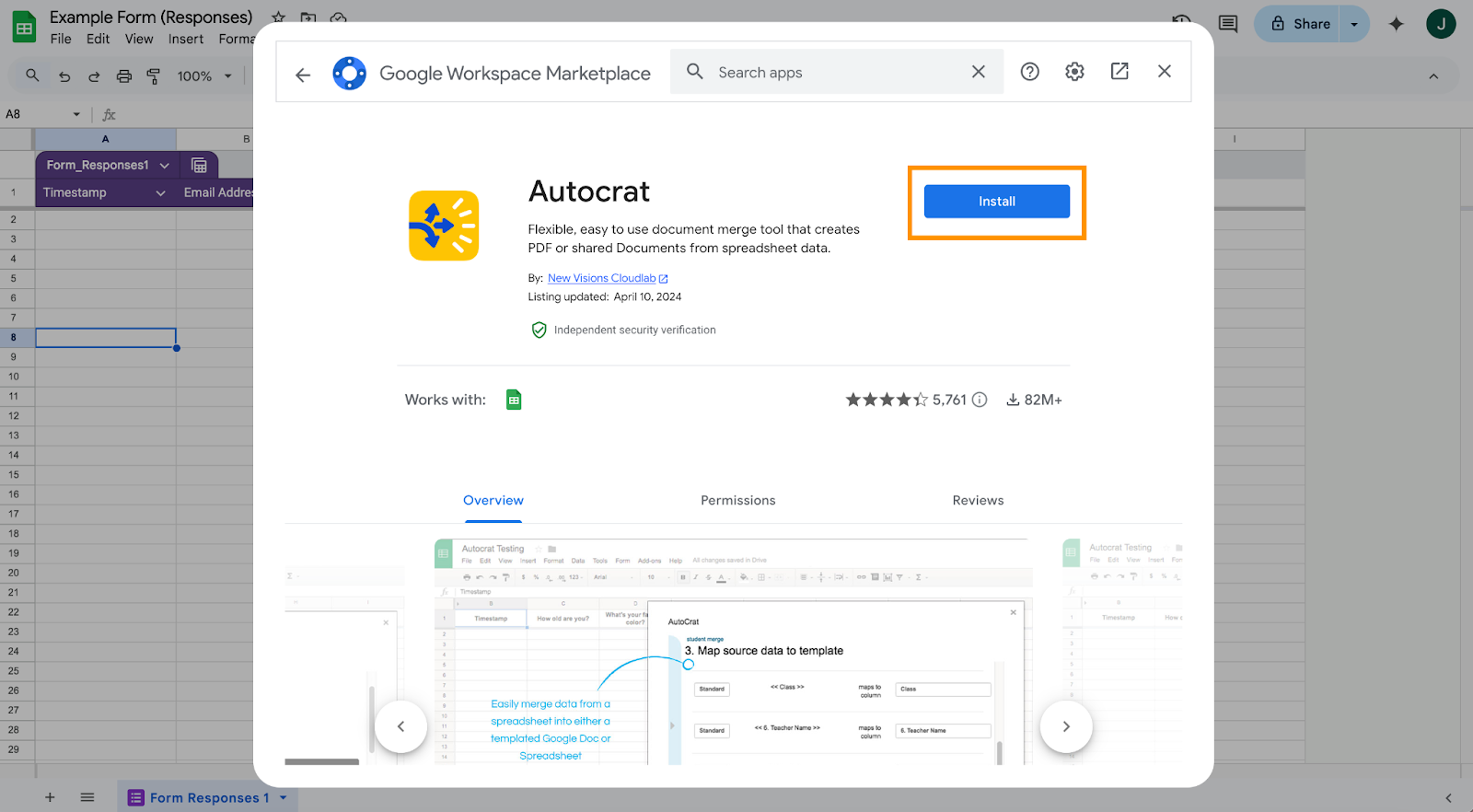1473x812 pixels.
Task: Click the table view icon beside Form_Responses1
Action: pos(199,166)
